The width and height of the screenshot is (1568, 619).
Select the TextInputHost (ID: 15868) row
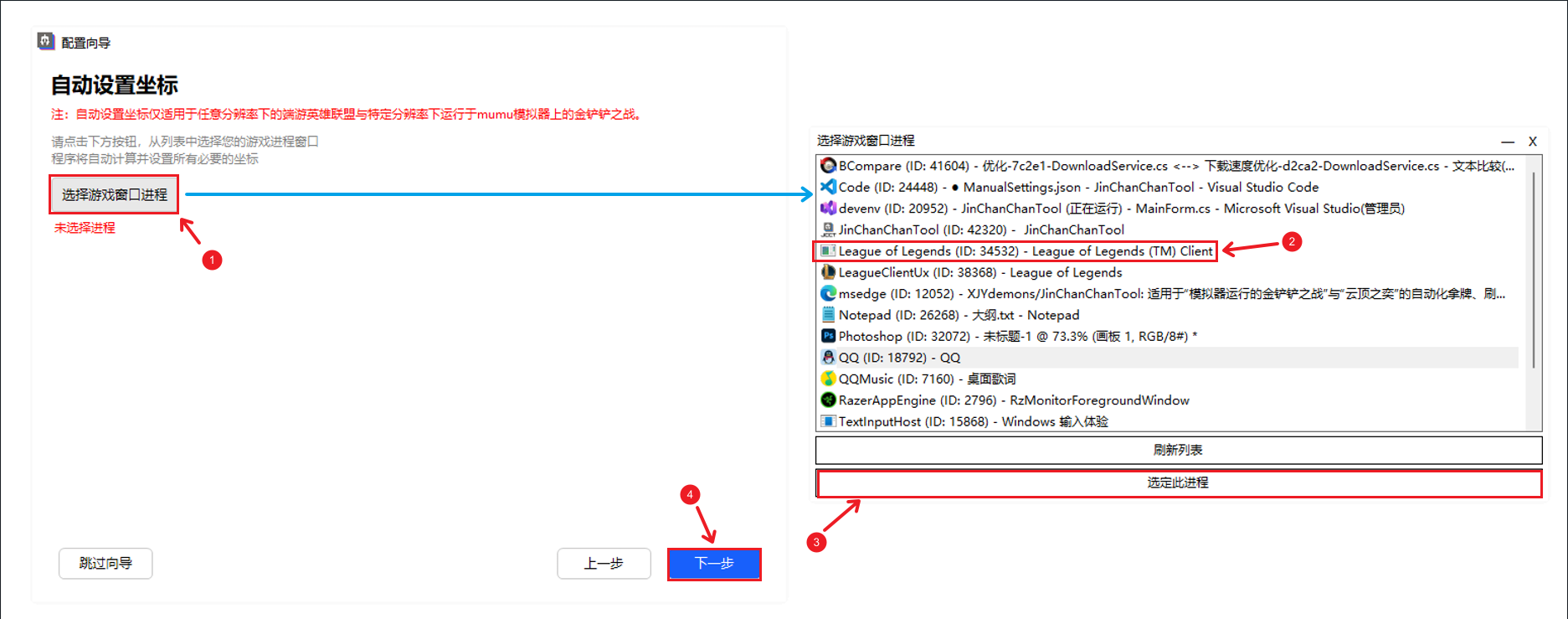[1169, 421]
